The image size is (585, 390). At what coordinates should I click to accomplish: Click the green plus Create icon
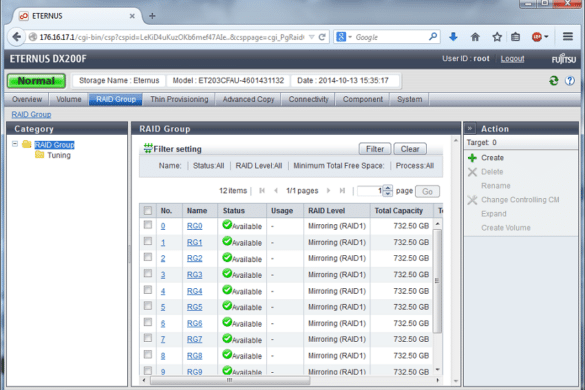[x=472, y=158]
